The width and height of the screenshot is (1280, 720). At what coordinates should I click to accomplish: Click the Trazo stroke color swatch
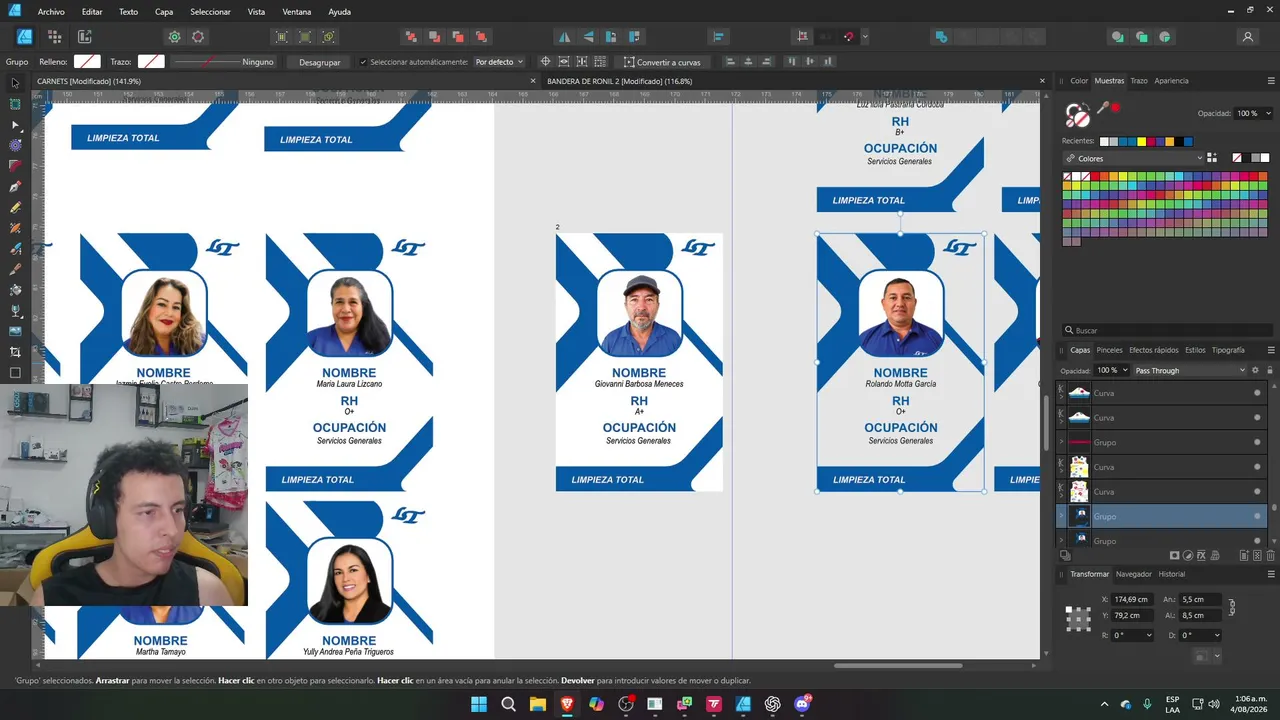click(151, 62)
